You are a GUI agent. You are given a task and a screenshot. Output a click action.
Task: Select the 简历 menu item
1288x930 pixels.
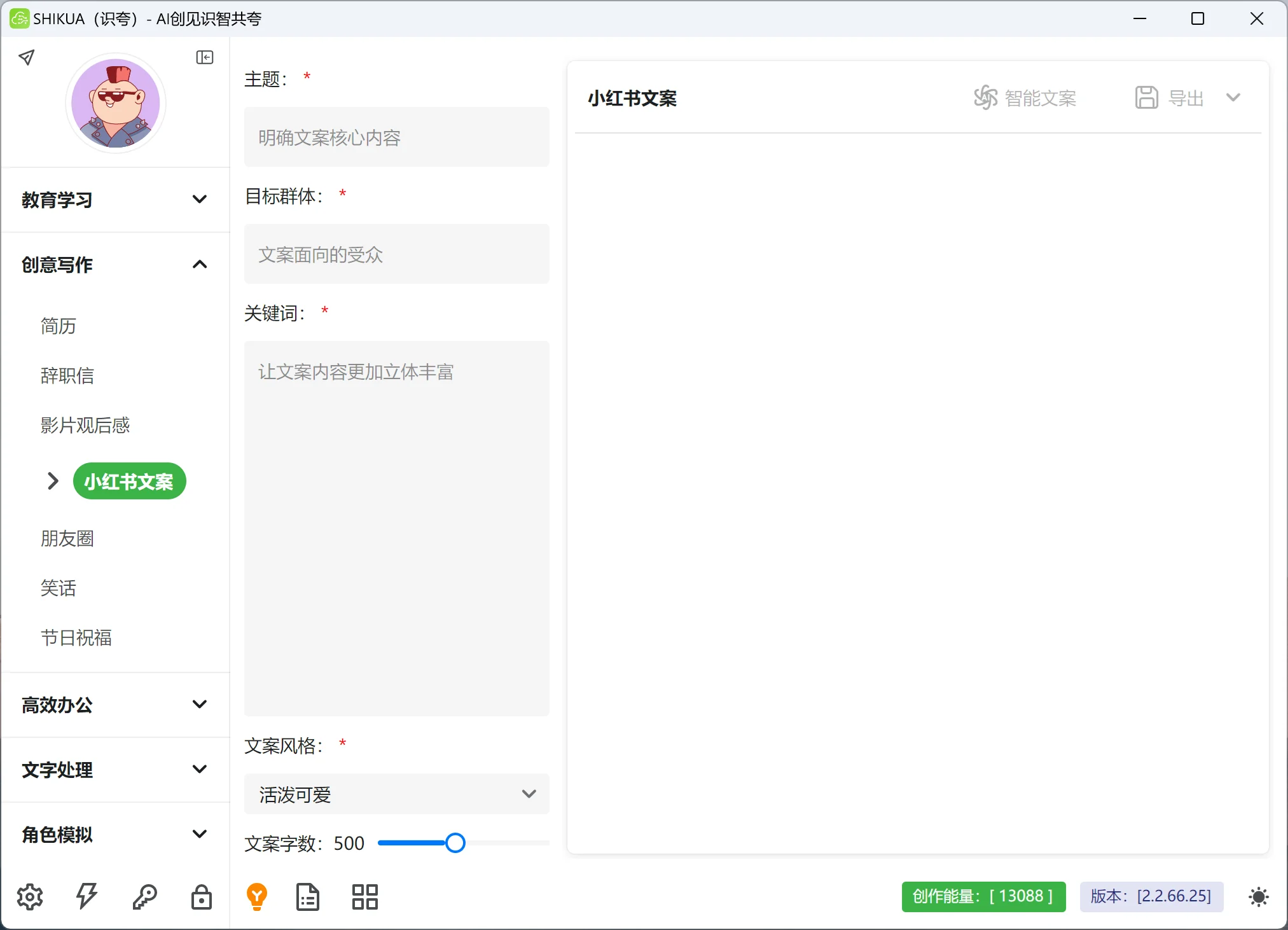[x=59, y=326]
